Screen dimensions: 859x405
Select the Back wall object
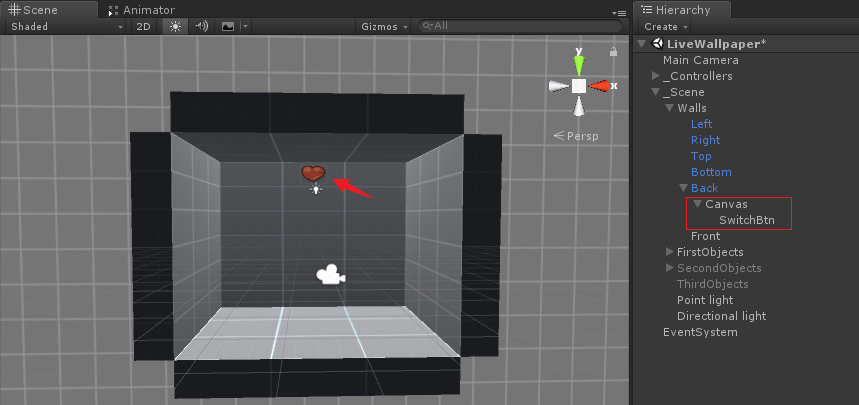(705, 188)
